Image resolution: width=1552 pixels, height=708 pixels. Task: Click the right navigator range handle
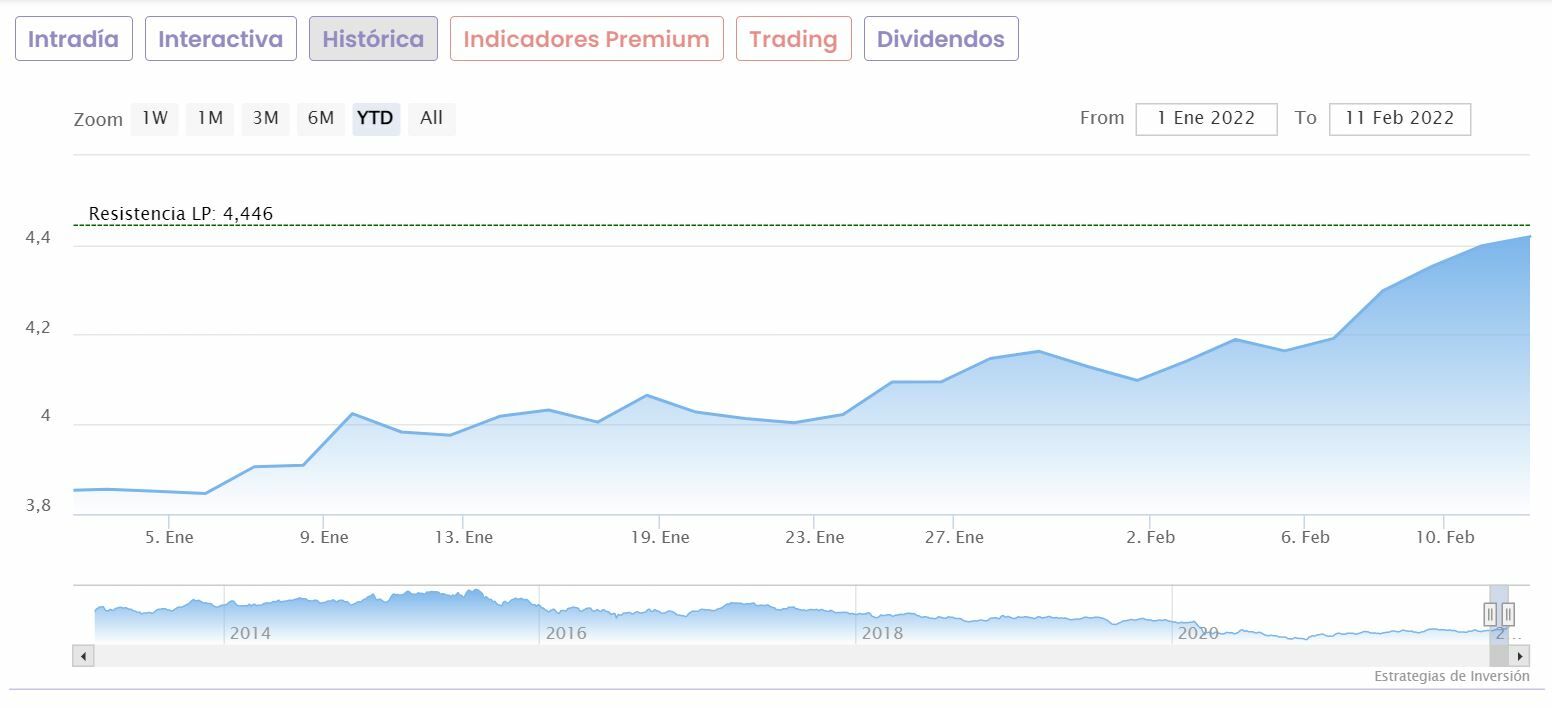[1508, 614]
